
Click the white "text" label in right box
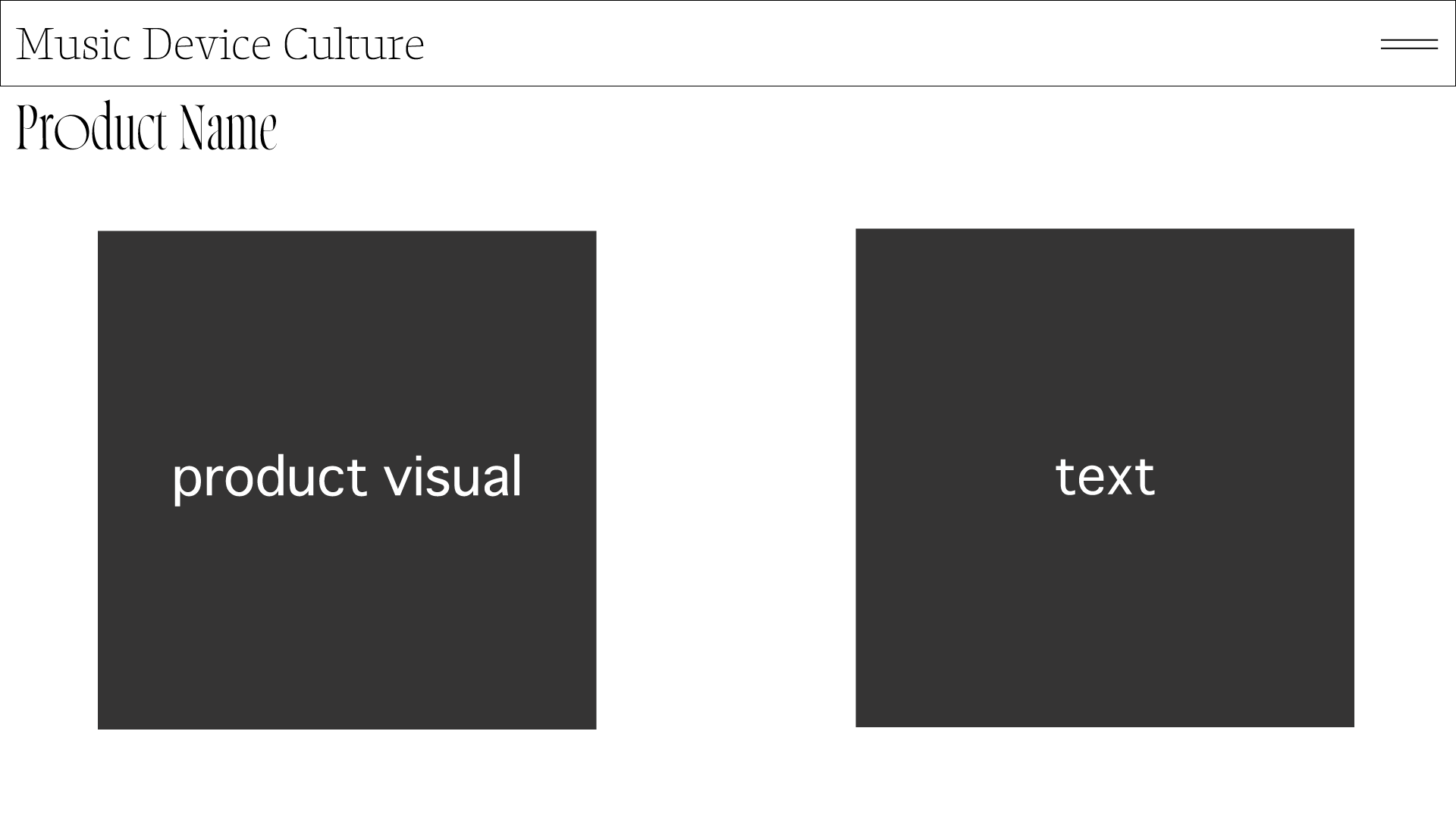pyautogui.click(x=1105, y=477)
